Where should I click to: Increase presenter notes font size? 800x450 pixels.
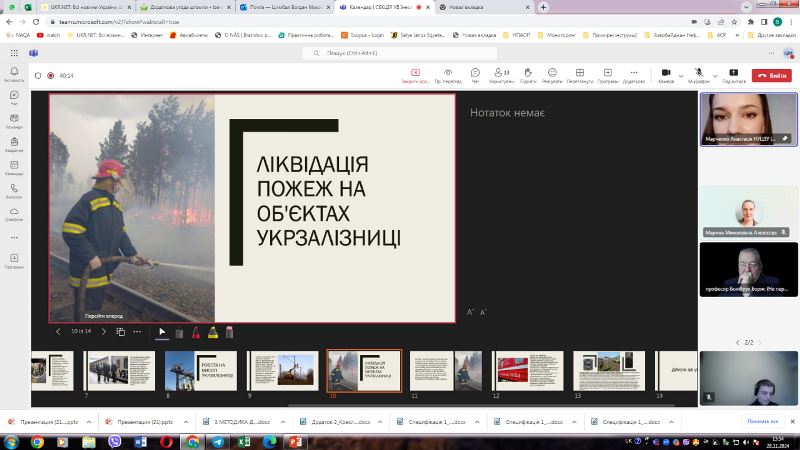[470, 312]
